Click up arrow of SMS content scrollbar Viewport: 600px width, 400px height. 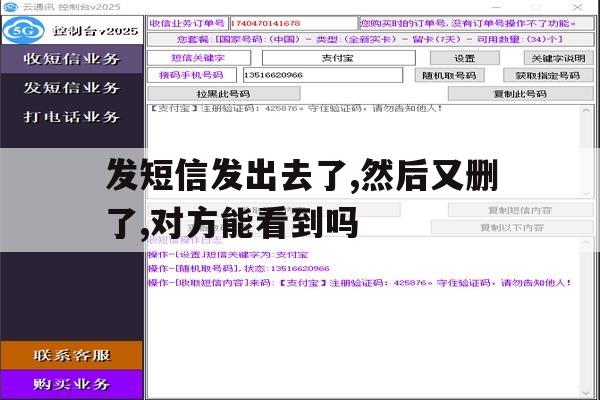click(x=586, y=110)
